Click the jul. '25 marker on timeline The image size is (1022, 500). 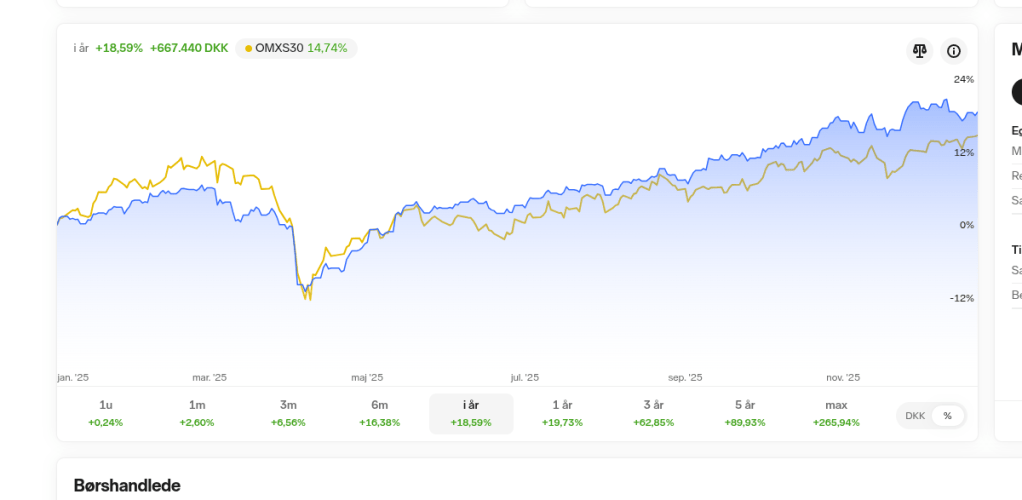tap(525, 378)
